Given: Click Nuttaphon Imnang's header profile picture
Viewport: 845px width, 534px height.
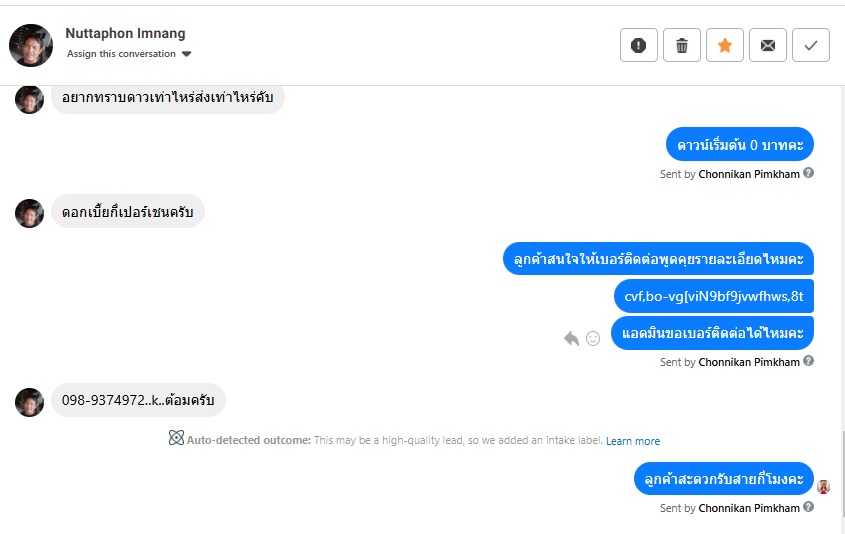Looking at the screenshot, I should (31, 45).
